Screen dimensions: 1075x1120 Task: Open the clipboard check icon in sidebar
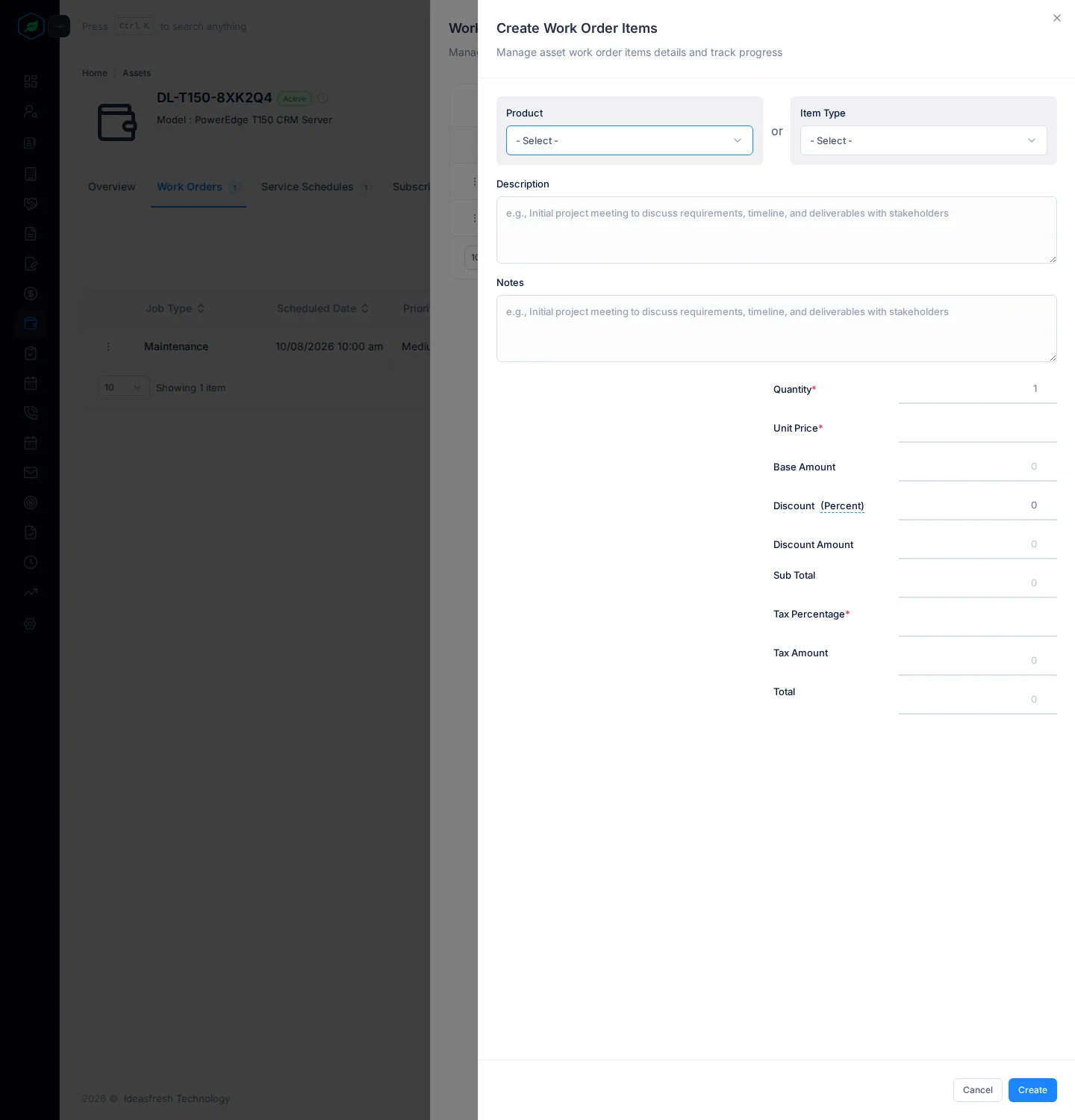[31, 353]
